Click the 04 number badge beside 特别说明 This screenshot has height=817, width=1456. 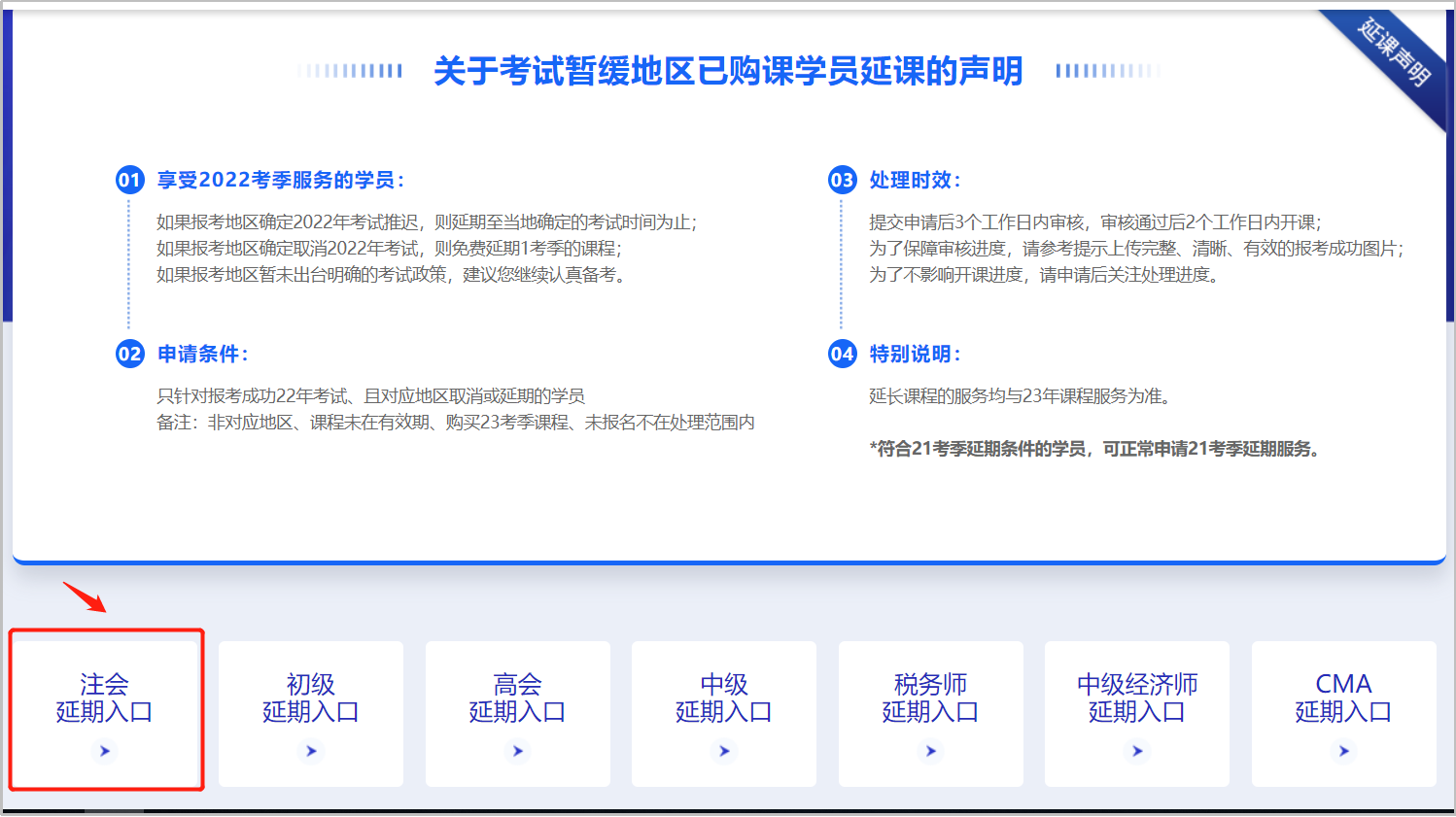click(842, 354)
